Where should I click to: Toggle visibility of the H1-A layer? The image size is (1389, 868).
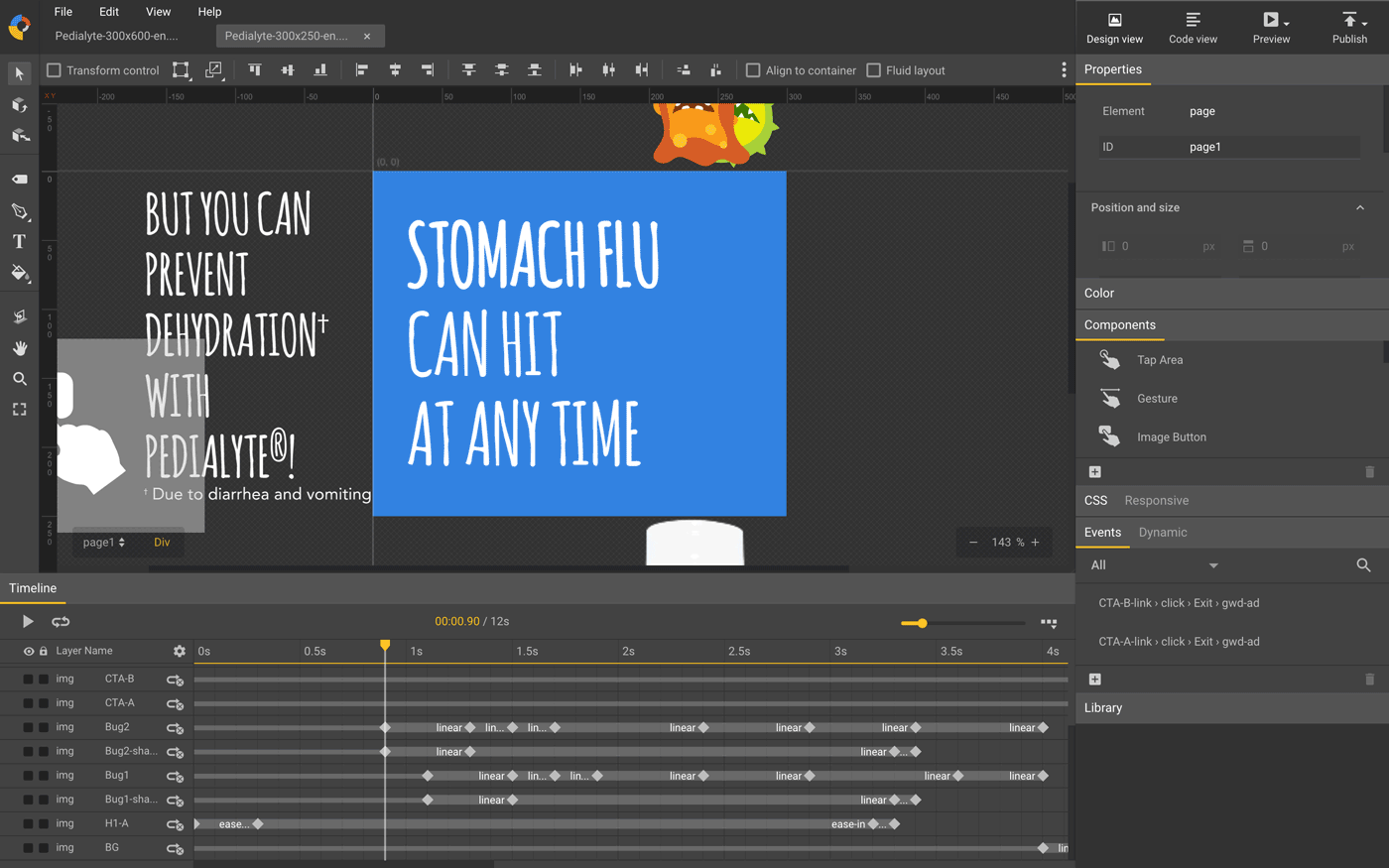pos(28,823)
